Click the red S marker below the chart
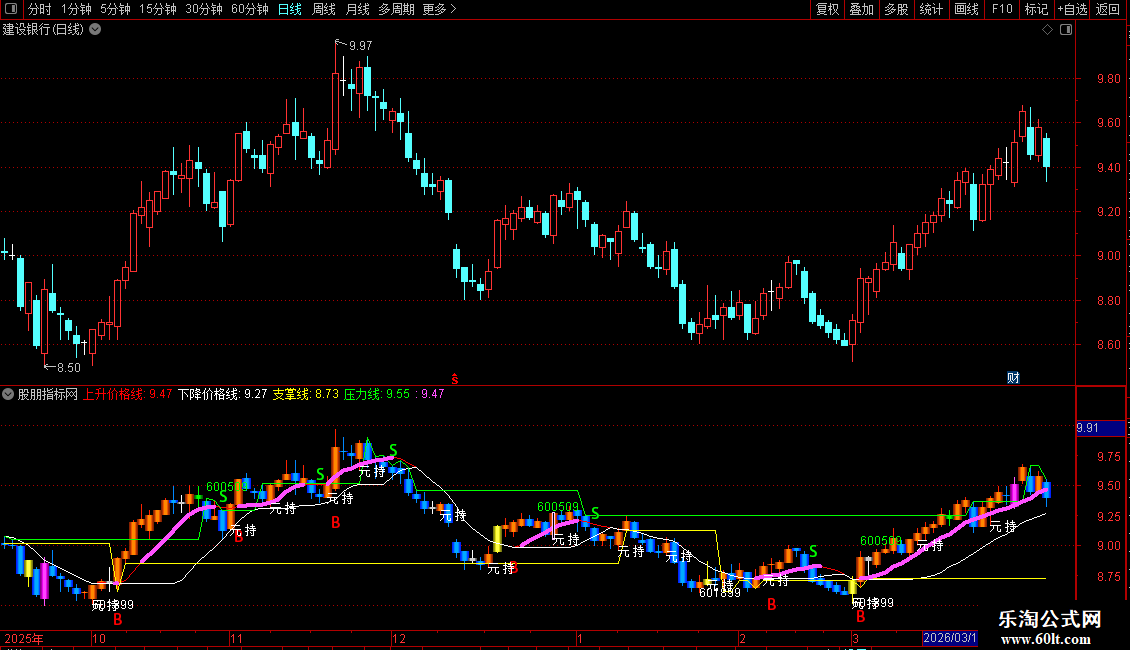1130x650 pixels. (455, 378)
